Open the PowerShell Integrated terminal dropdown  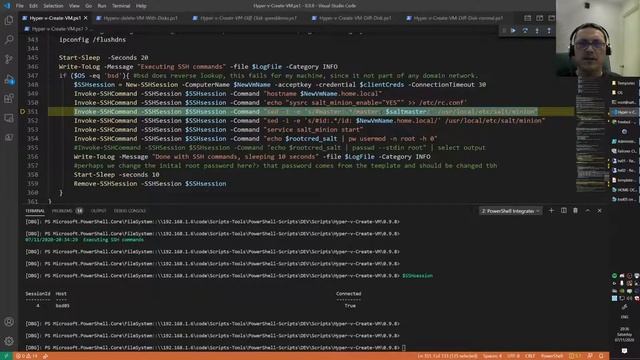tap(510, 211)
